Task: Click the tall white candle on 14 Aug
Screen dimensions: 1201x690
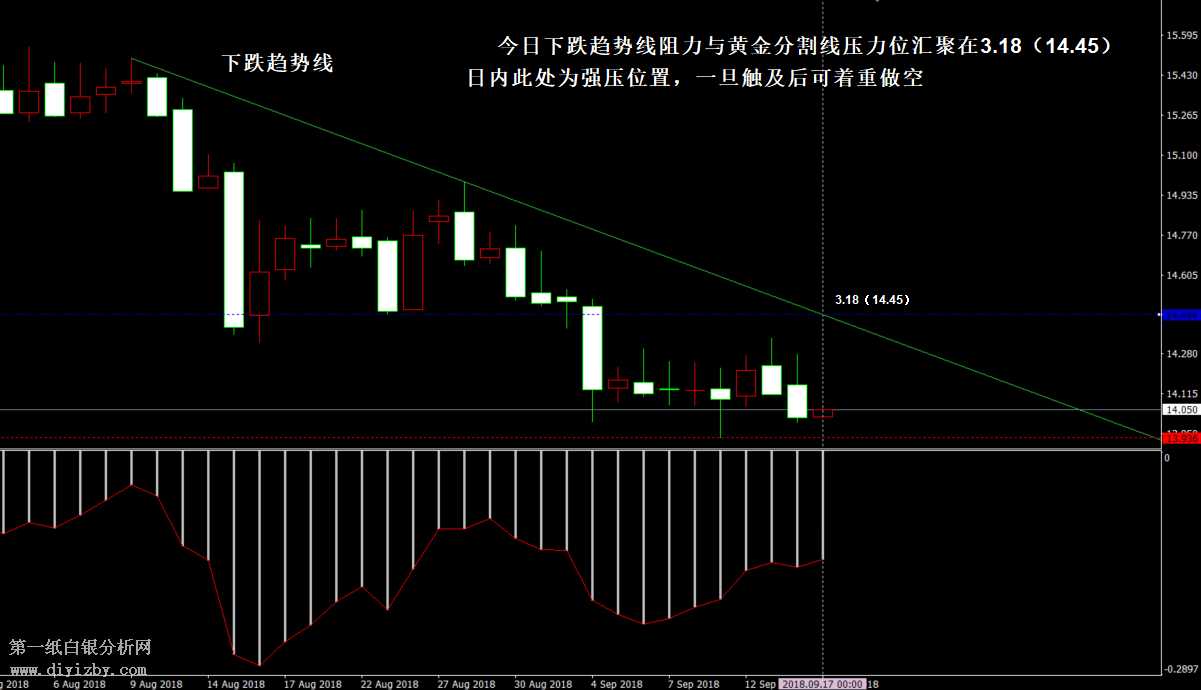Action: 234,250
